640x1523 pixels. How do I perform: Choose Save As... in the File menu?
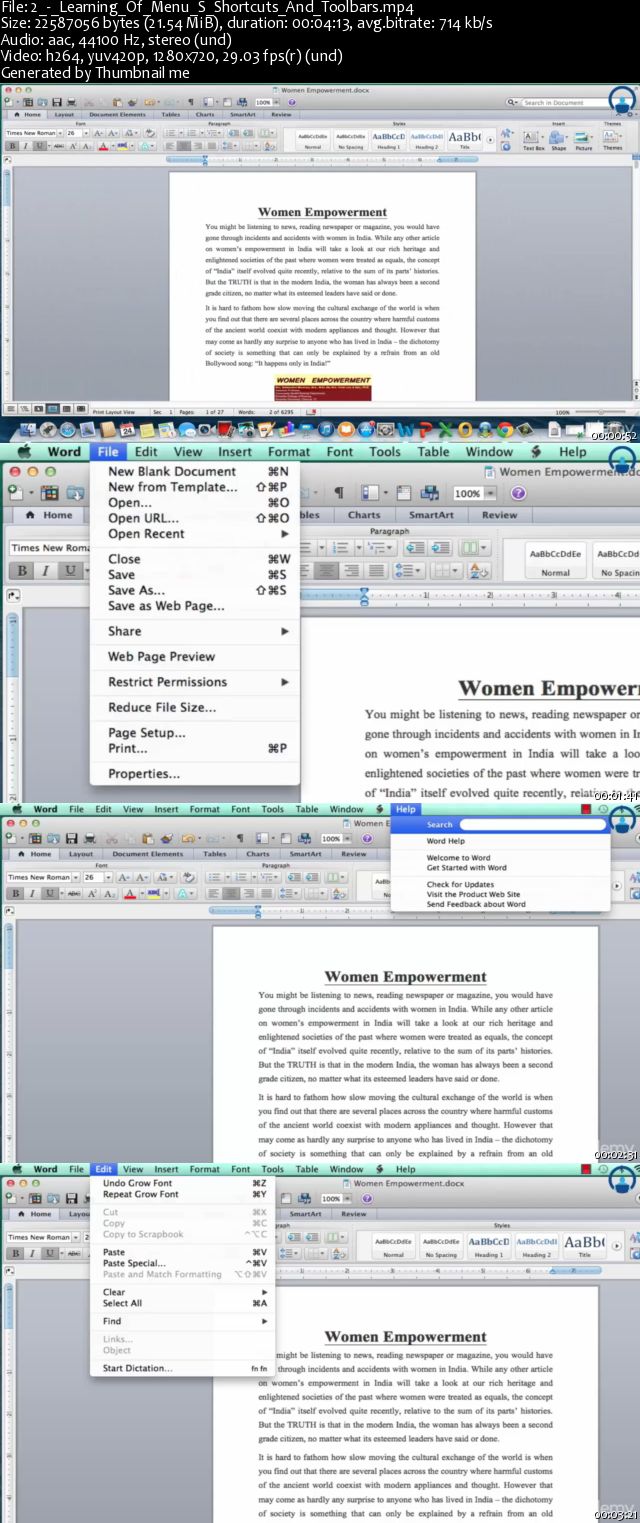click(x=196, y=590)
